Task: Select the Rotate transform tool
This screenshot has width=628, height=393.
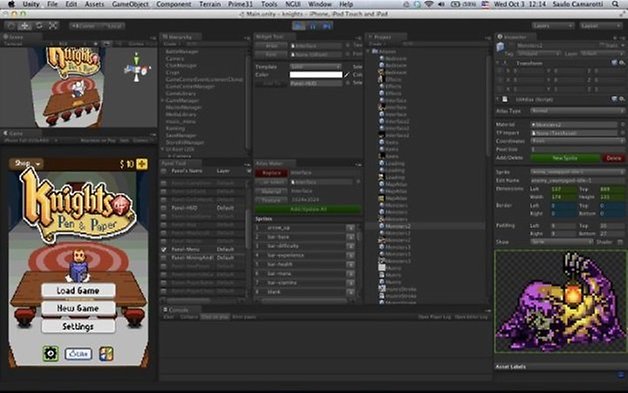Action: [39, 26]
